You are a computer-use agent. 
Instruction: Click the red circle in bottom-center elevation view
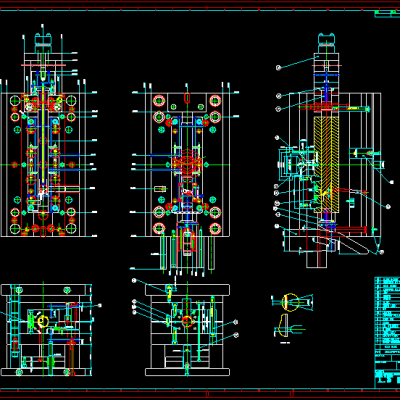(x=187, y=321)
